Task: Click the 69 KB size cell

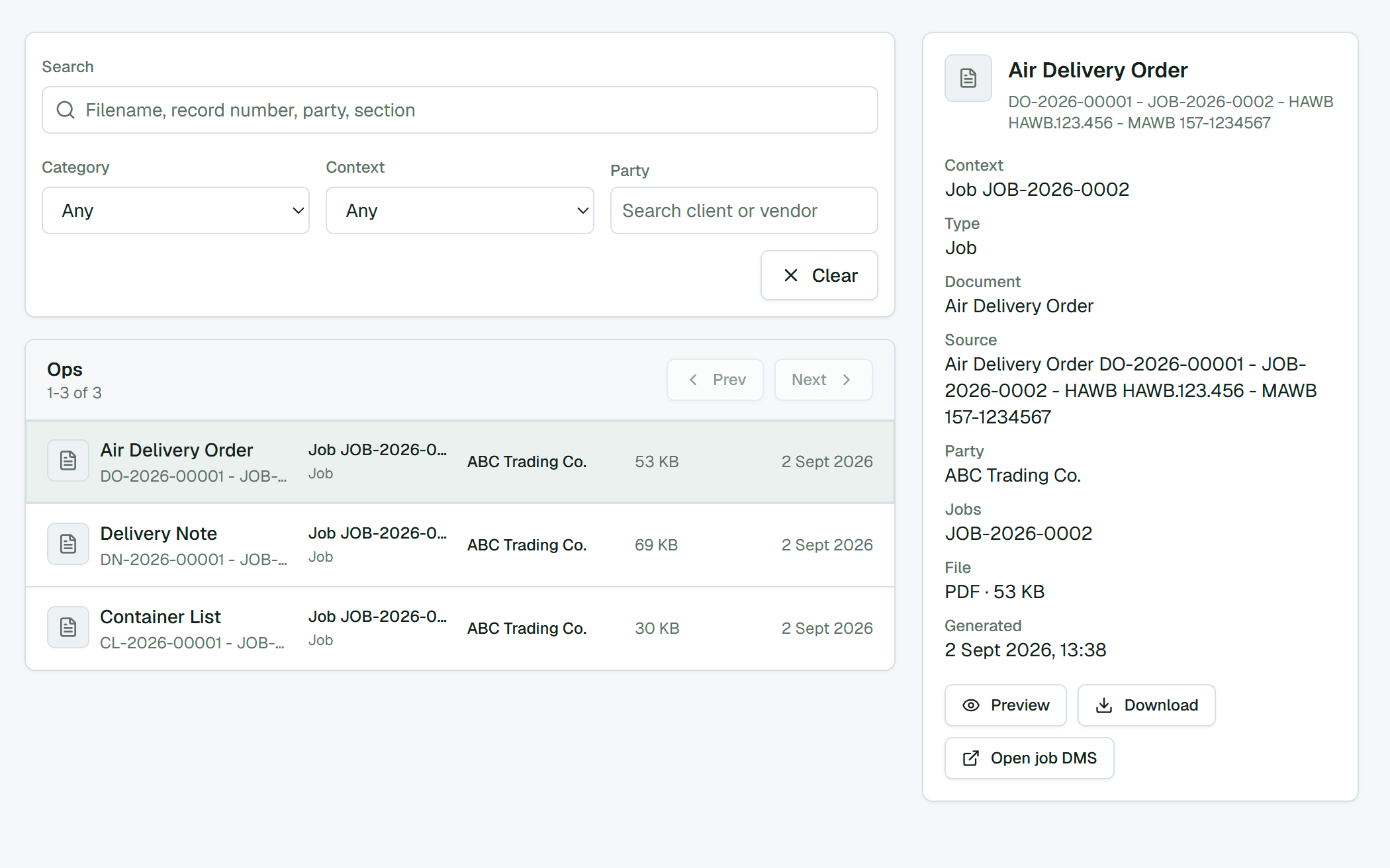Action: click(x=657, y=545)
